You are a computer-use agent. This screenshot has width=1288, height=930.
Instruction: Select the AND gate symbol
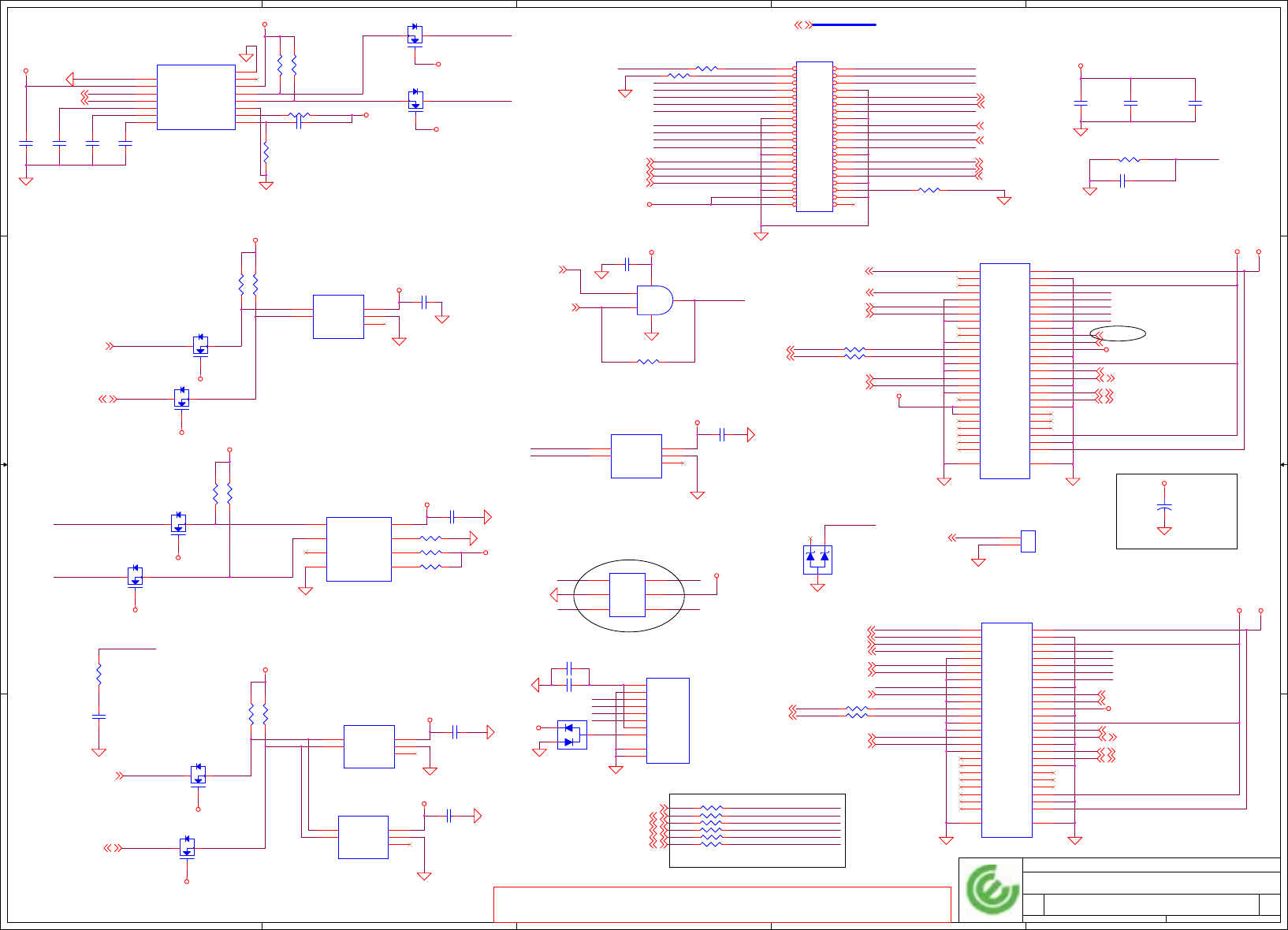pyautogui.click(x=655, y=300)
